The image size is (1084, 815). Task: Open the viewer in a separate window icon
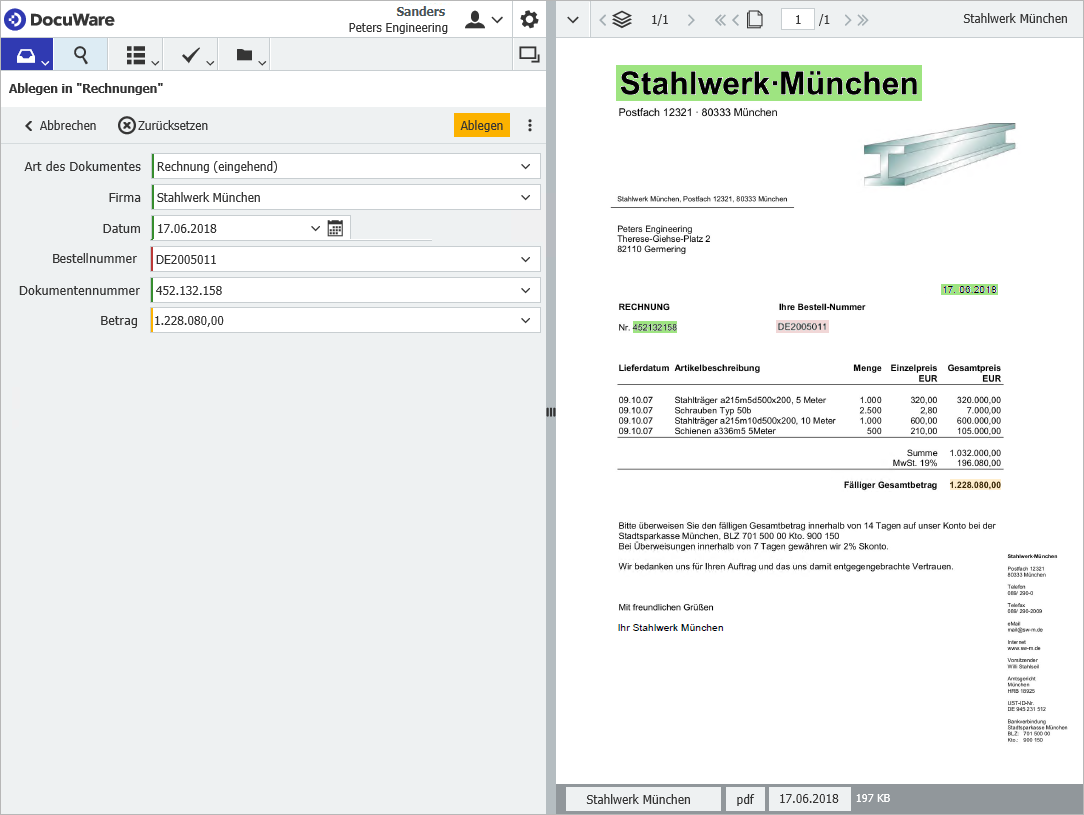point(528,54)
